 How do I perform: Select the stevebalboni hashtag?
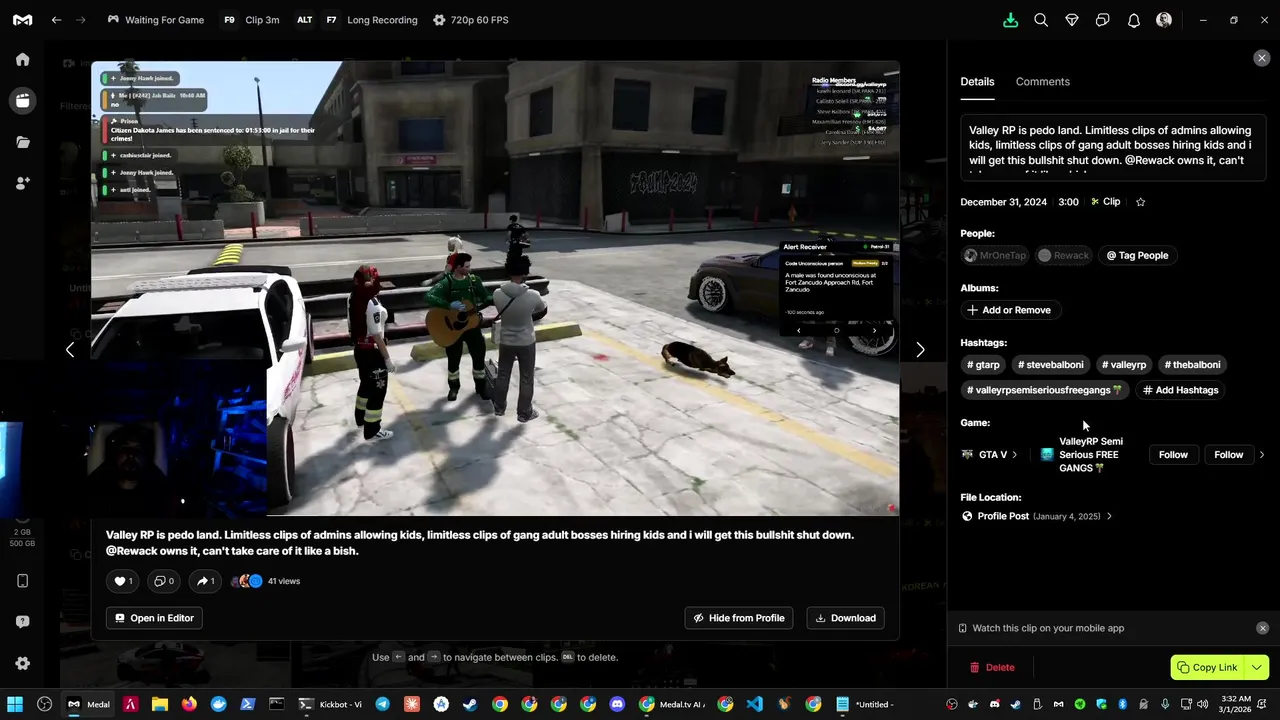(1049, 365)
